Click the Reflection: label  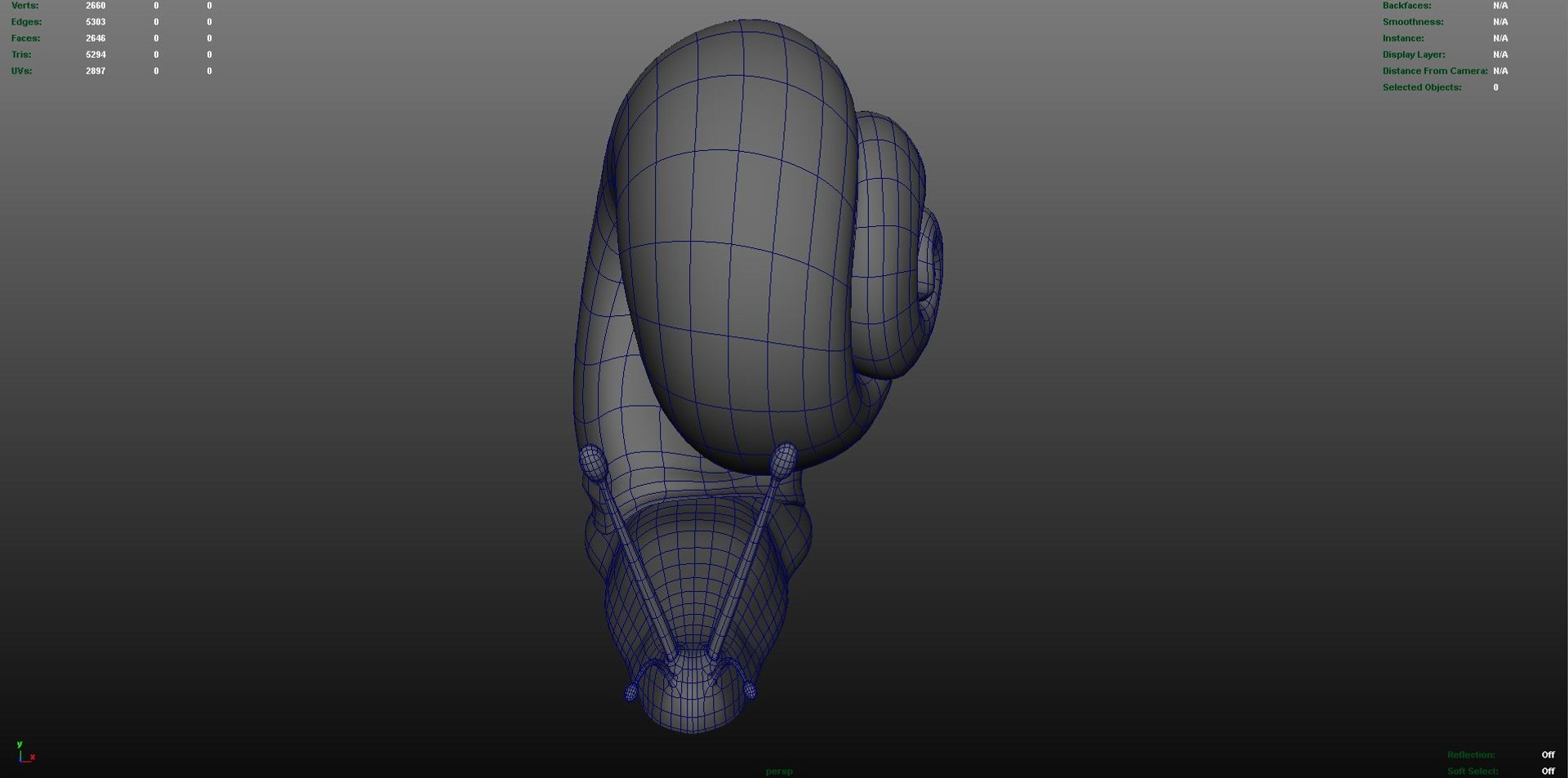(1471, 755)
